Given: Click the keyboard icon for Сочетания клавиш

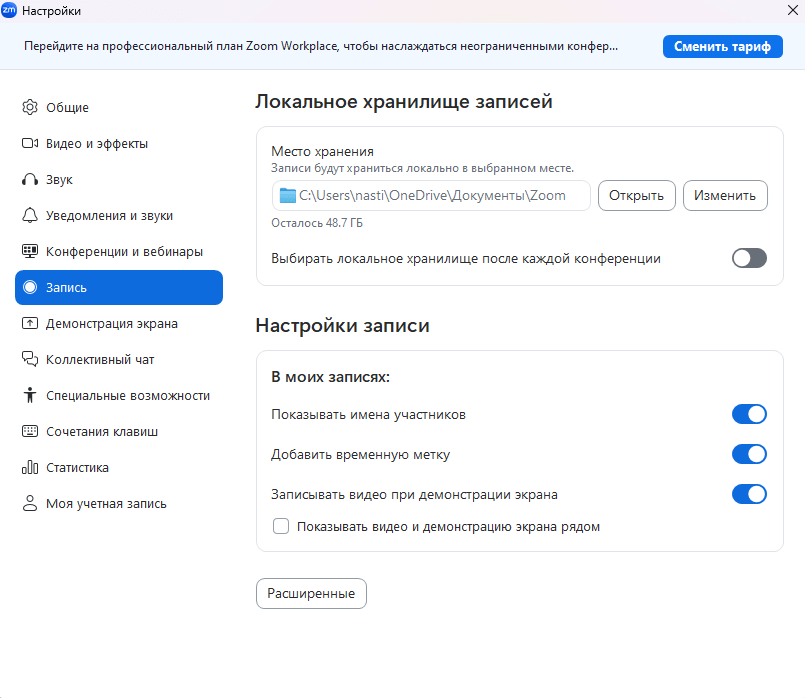Looking at the screenshot, I should point(30,432).
